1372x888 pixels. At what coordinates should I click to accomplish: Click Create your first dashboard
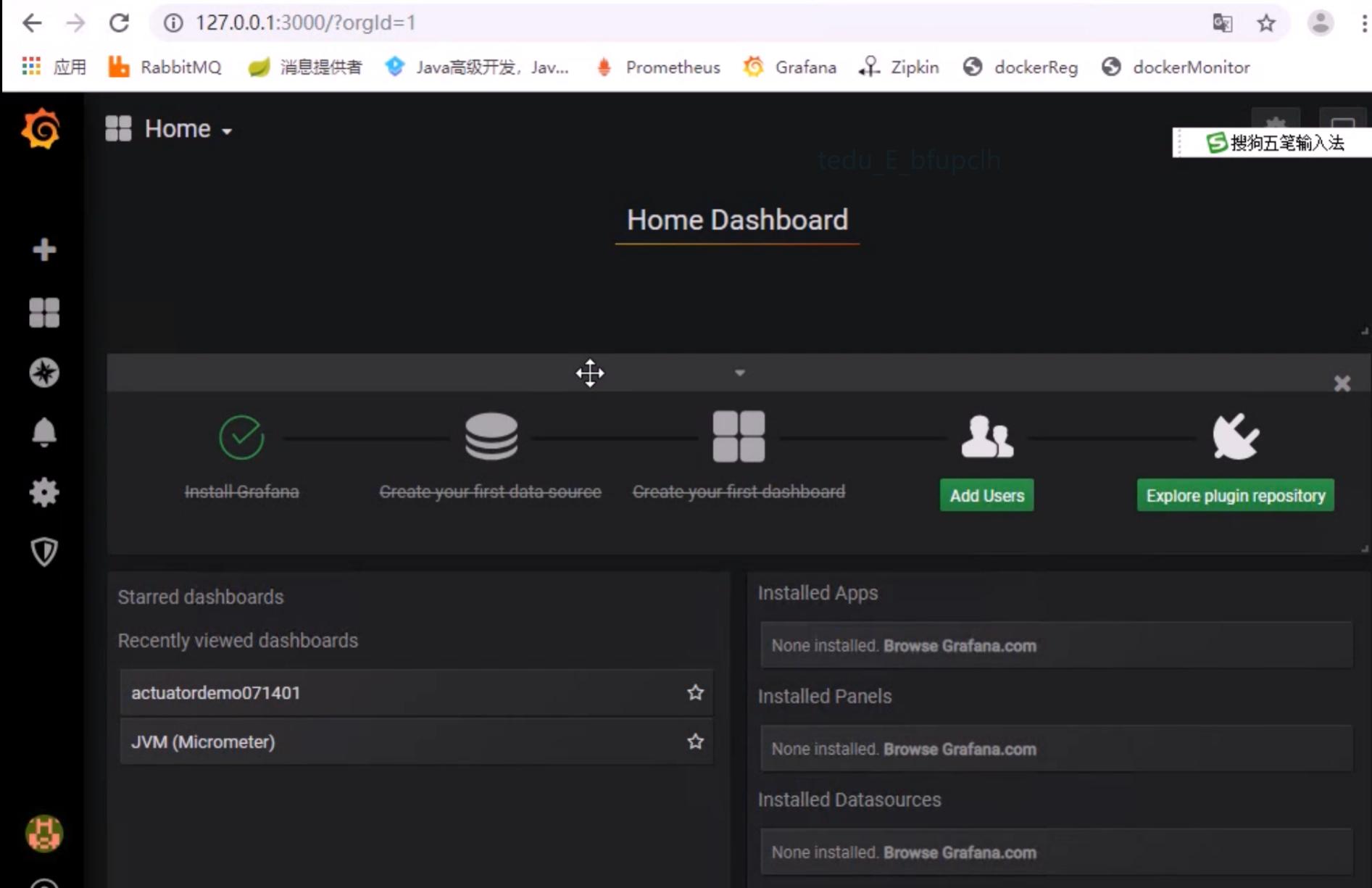point(739,491)
